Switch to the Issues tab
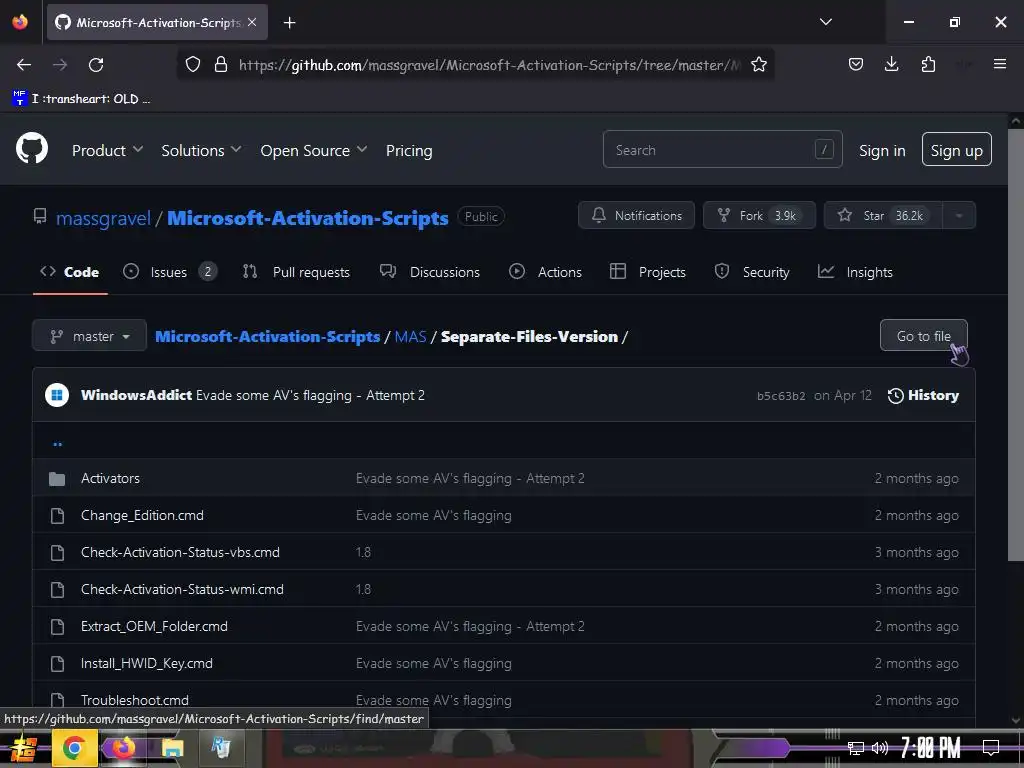The image size is (1024, 768). [x=170, y=272]
